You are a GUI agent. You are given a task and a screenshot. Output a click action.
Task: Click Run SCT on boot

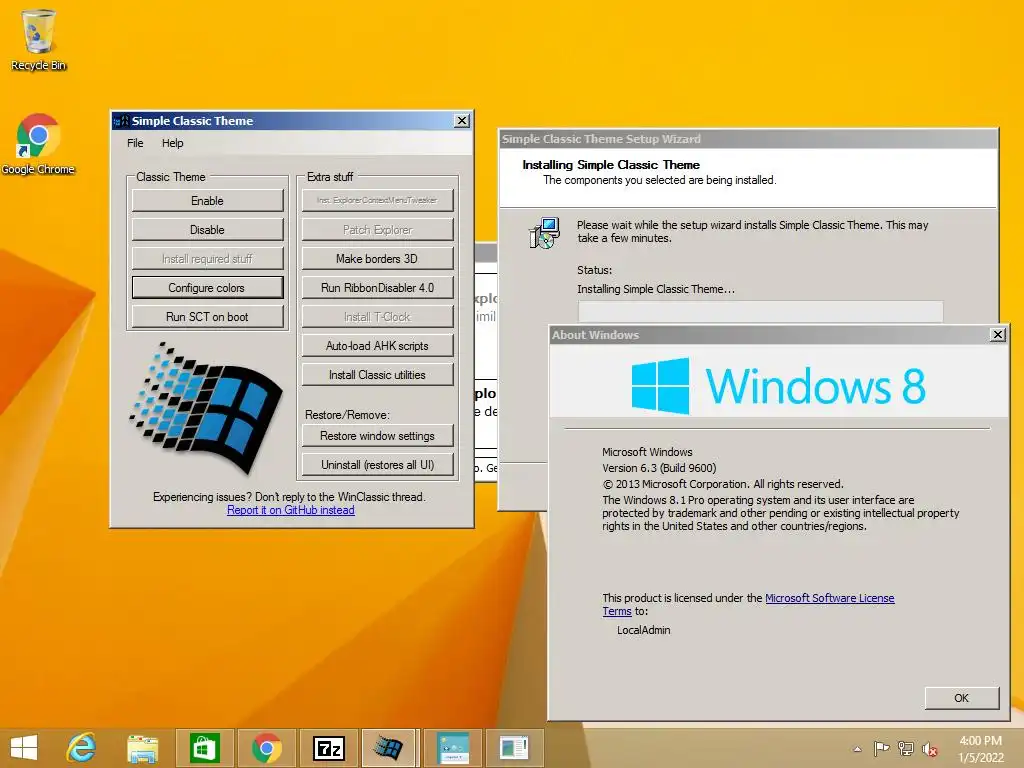pos(208,317)
